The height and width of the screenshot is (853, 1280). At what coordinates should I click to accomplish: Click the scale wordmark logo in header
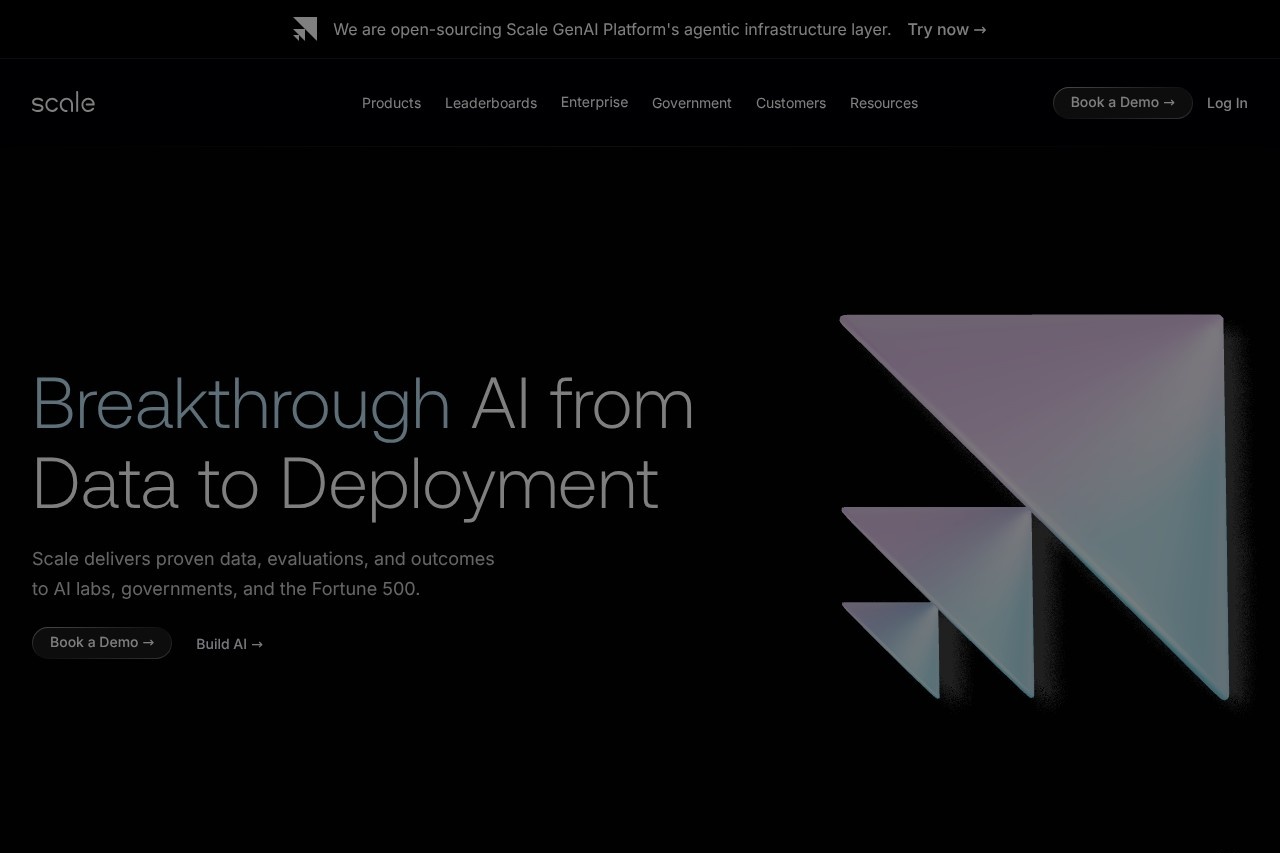coord(63,103)
